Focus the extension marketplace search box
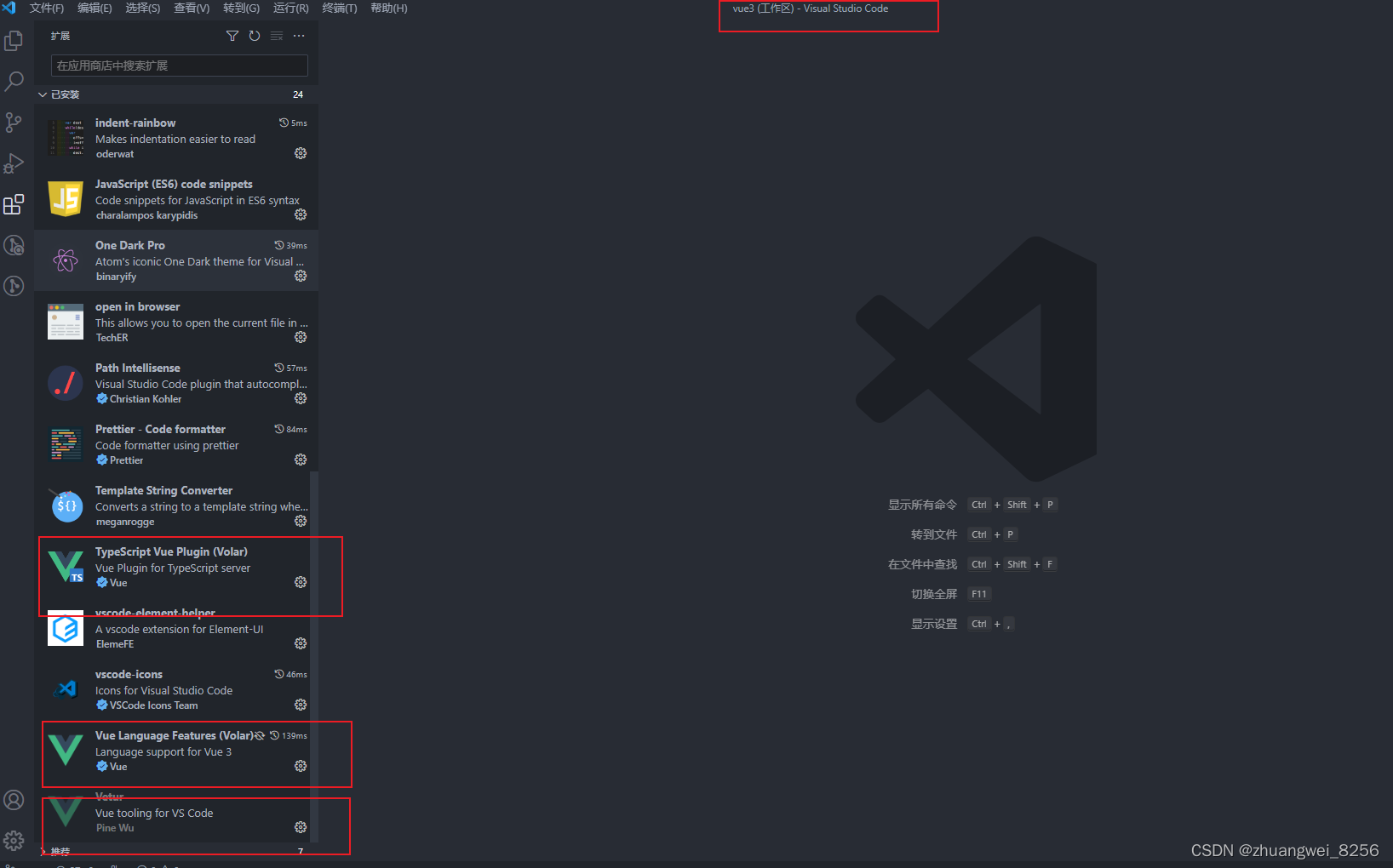1393x868 pixels. pyautogui.click(x=180, y=66)
